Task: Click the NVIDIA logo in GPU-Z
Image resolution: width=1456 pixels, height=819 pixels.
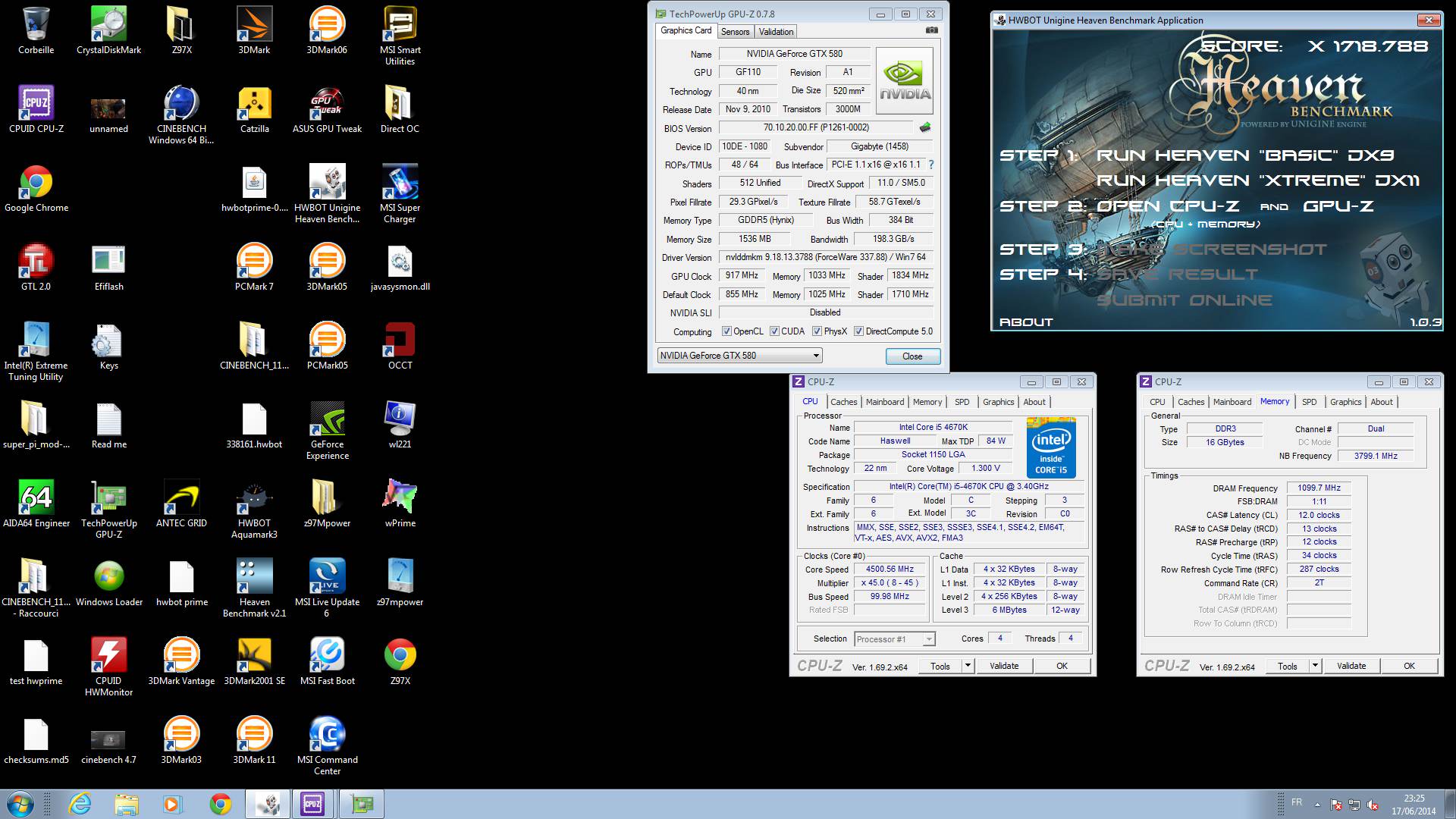Action: (905, 81)
